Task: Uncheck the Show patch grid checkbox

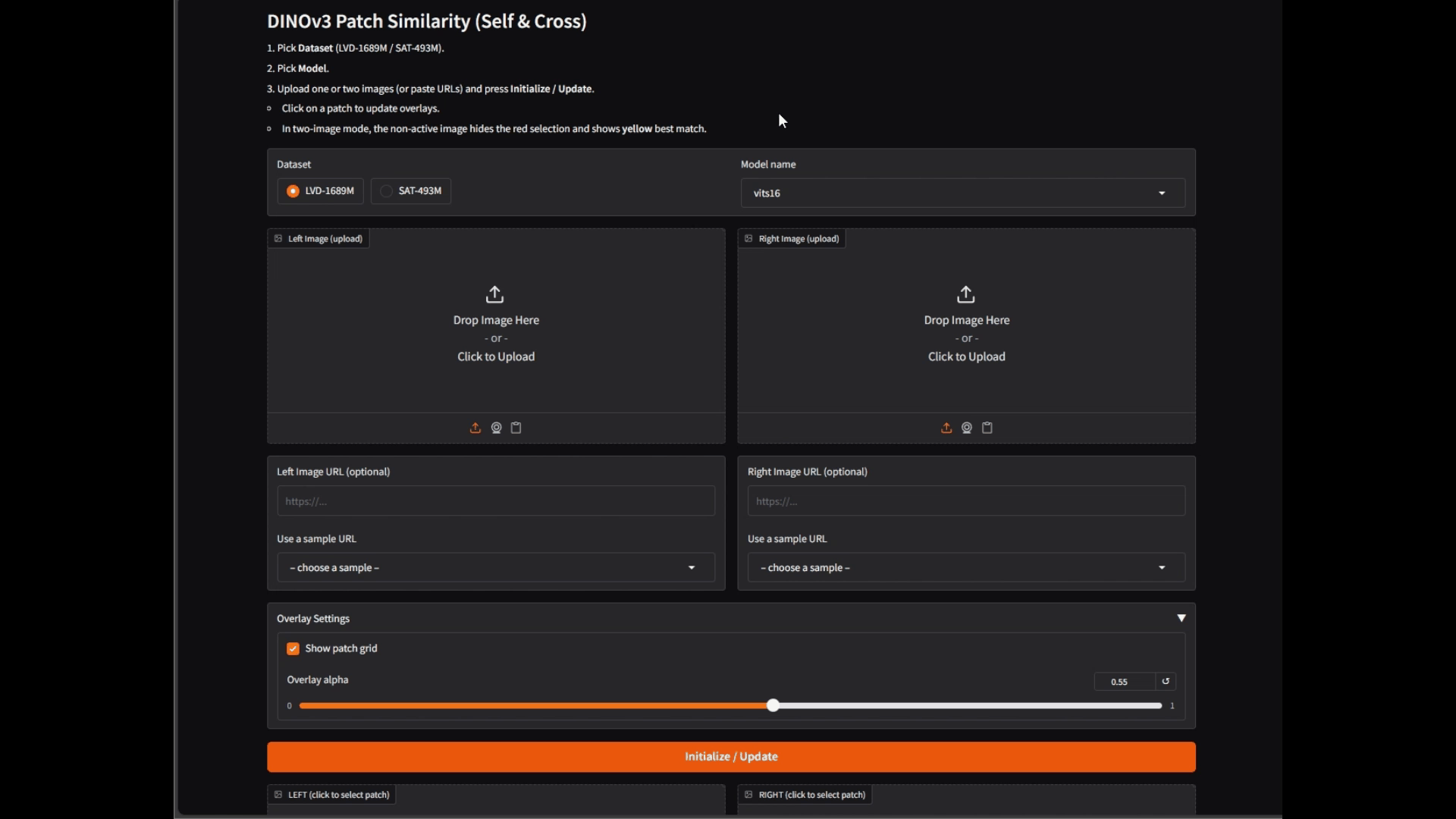Action: (293, 648)
